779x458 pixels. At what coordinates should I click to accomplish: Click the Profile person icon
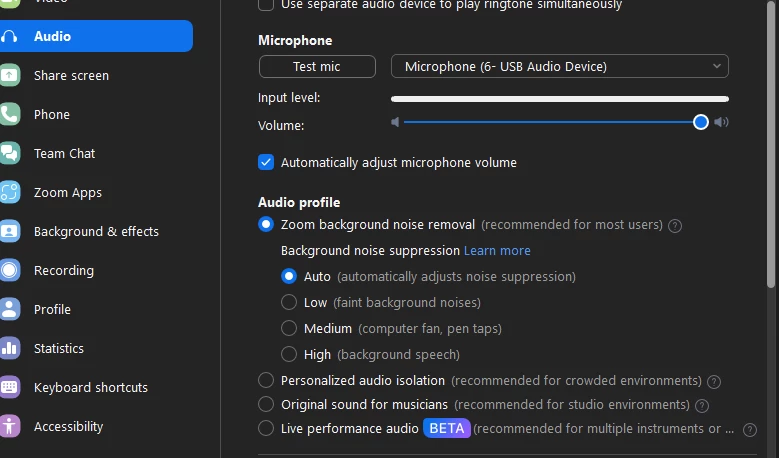pos(9,309)
